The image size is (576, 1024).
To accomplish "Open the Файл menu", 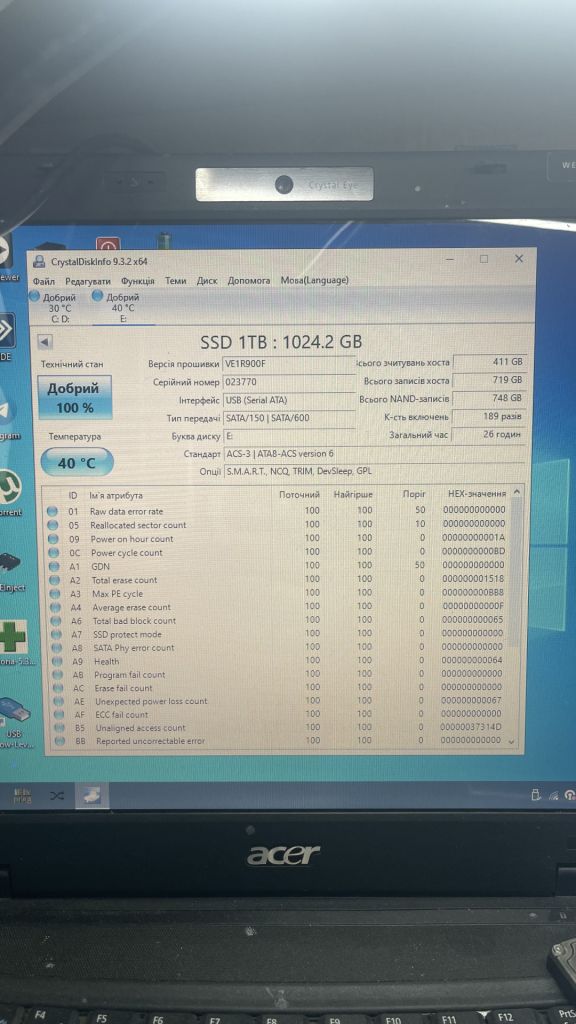I will pos(44,281).
